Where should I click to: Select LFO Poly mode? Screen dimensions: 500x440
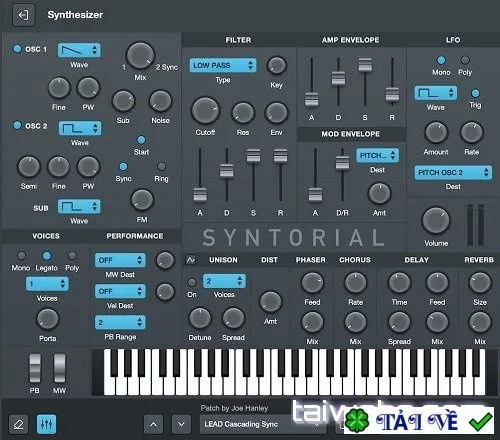[465, 60]
